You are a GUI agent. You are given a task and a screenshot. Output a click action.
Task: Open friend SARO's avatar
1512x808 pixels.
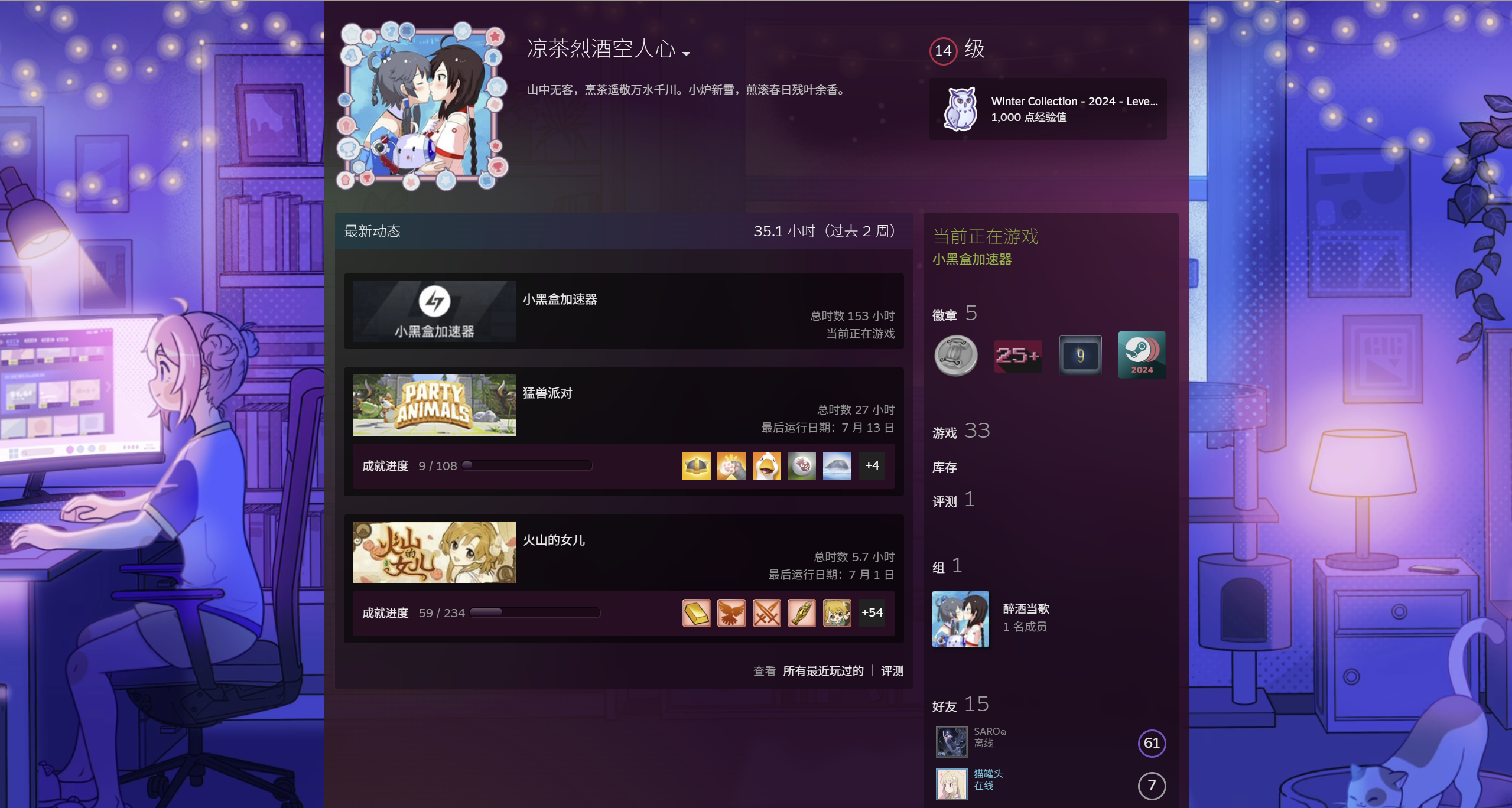coord(951,742)
